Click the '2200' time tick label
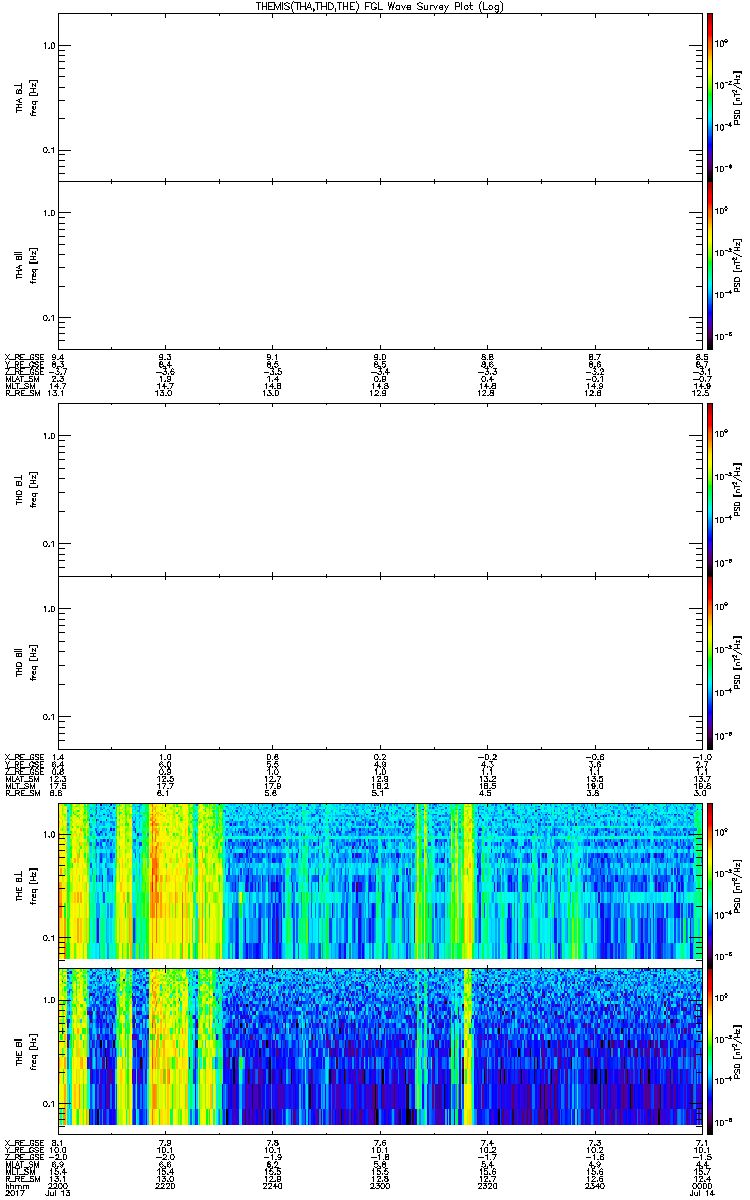 [60, 1184]
